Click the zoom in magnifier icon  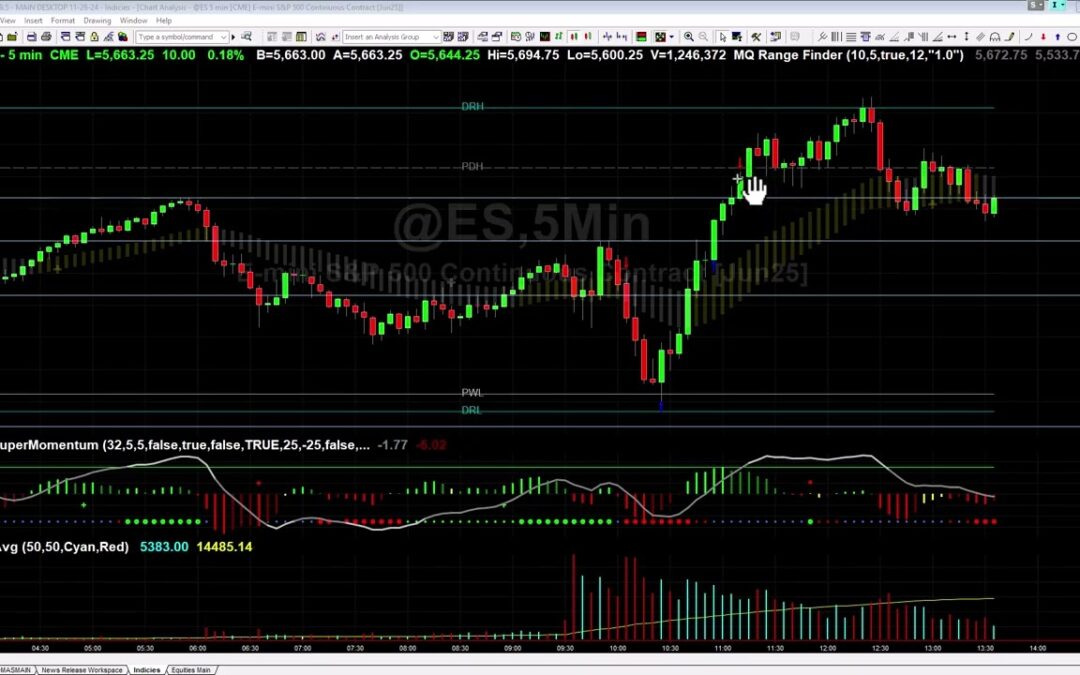tap(688, 37)
